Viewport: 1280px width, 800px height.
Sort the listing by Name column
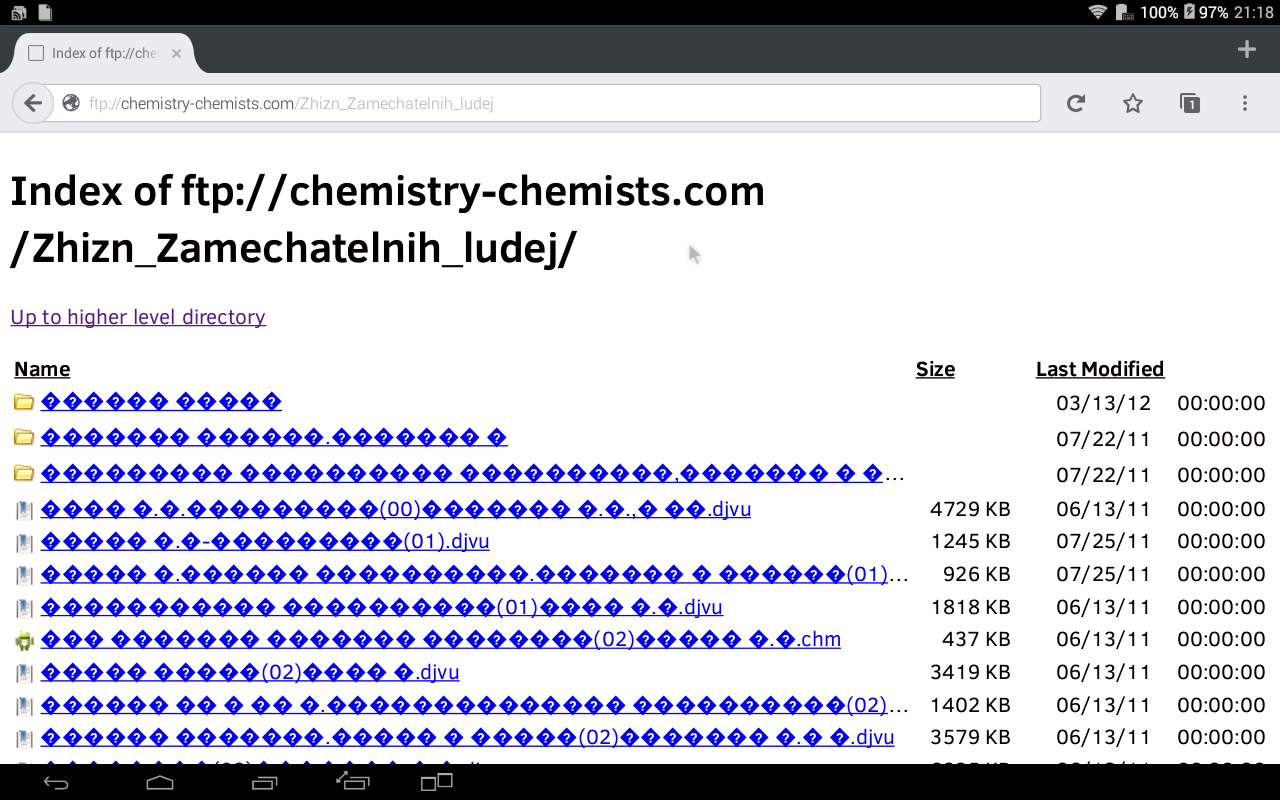pyautogui.click(x=42, y=369)
